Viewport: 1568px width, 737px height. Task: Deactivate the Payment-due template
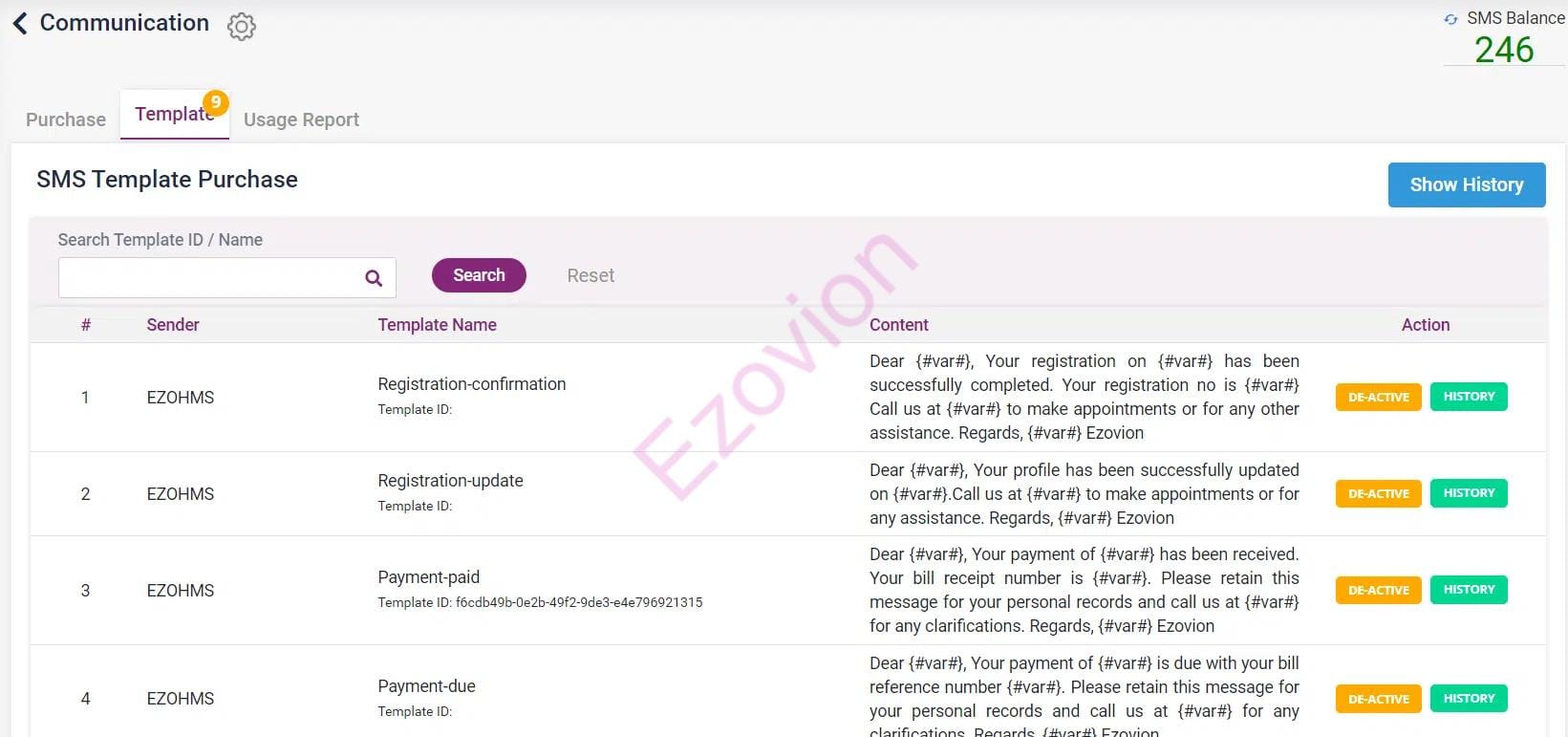pyautogui.click(x=1378, y=699)
